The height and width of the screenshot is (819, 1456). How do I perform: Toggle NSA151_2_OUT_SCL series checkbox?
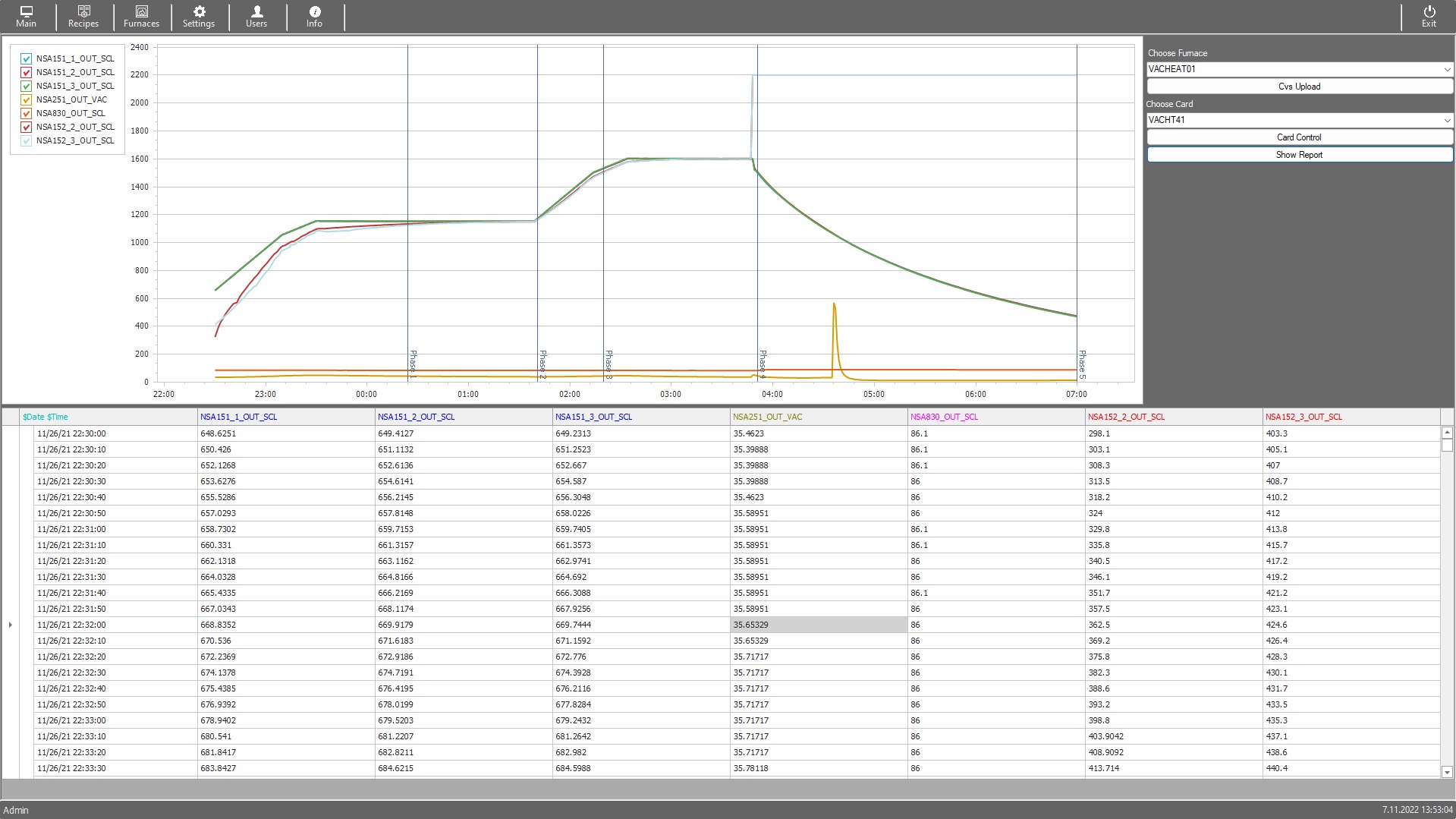[x=27, y=72]
